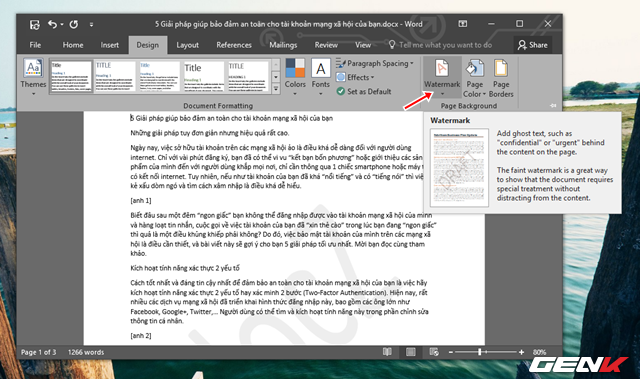Open the View tab
This screenshot has width=640, height=379.
pos(363,45)
